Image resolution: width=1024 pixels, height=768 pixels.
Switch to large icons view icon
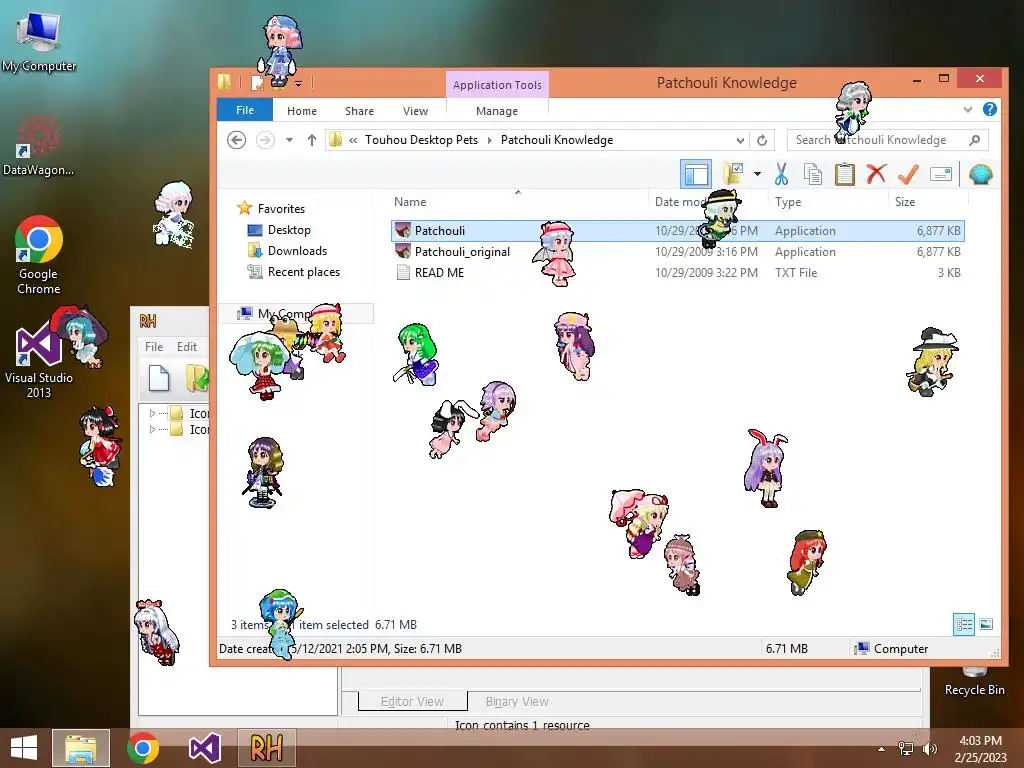(986, 624)
